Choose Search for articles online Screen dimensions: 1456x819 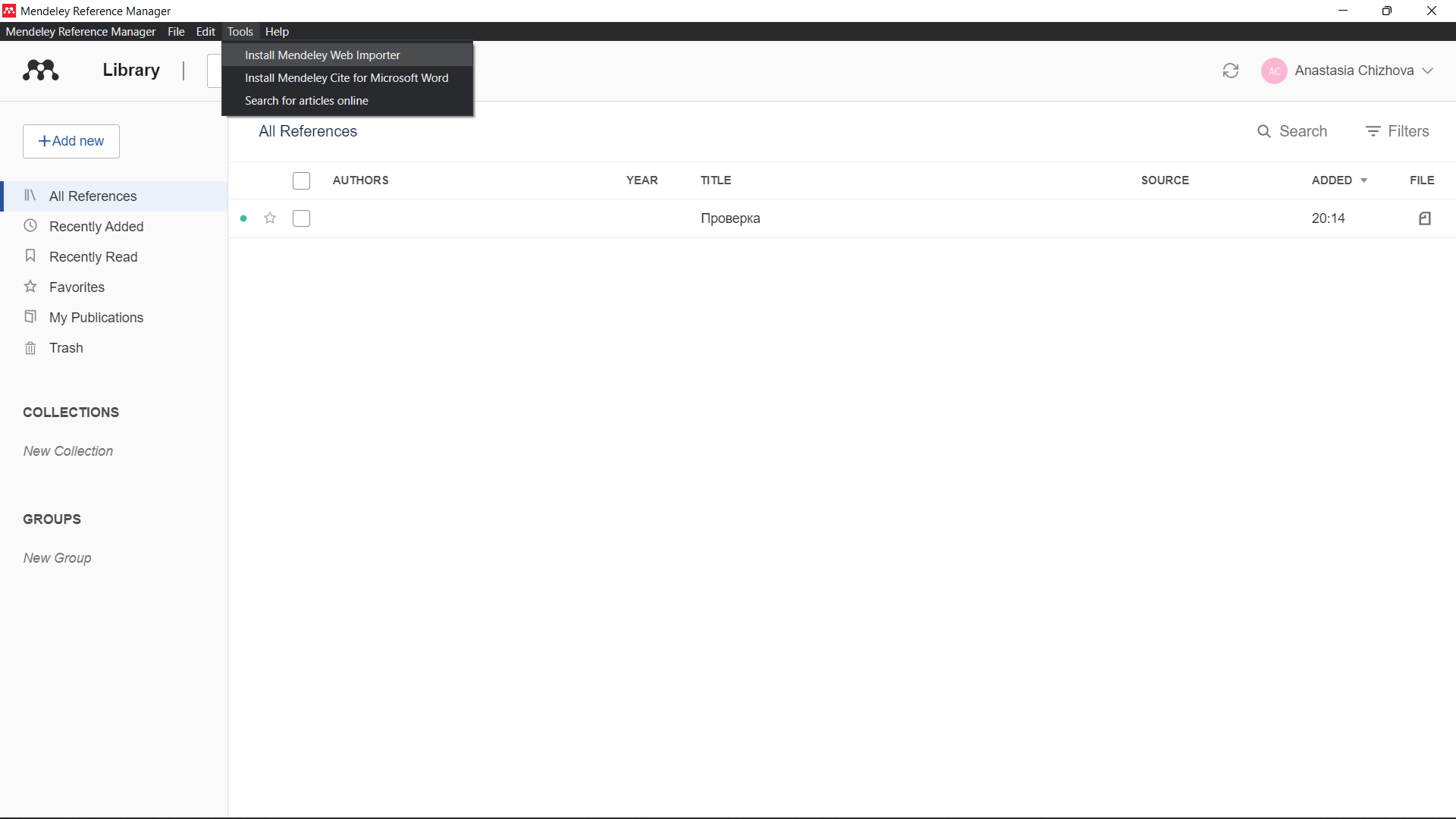point(347,101)
